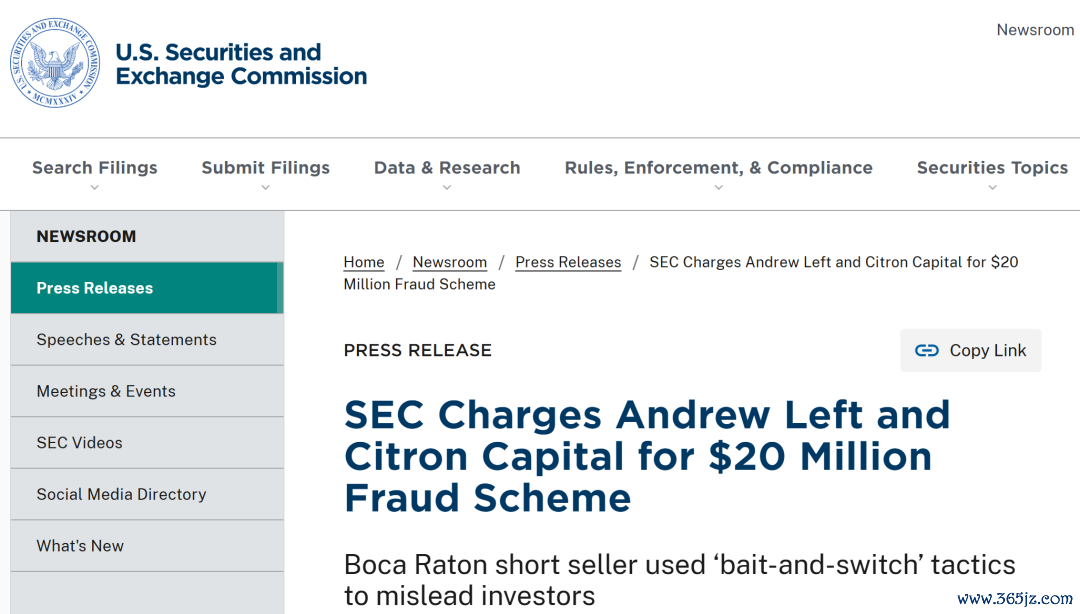The height and width of the screenshot is (614, 1080).
Task: Click the SEC eagle seal logo
Action: pos(55,63)
